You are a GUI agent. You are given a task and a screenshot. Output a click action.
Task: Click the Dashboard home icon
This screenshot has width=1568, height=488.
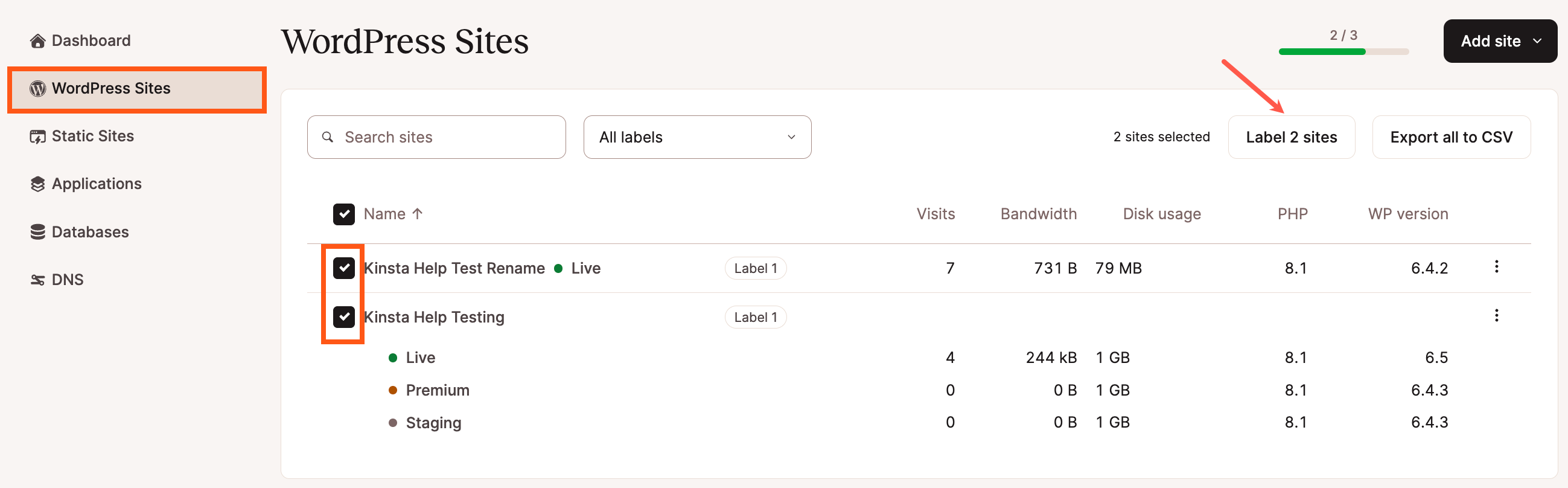tap(38, 41)
